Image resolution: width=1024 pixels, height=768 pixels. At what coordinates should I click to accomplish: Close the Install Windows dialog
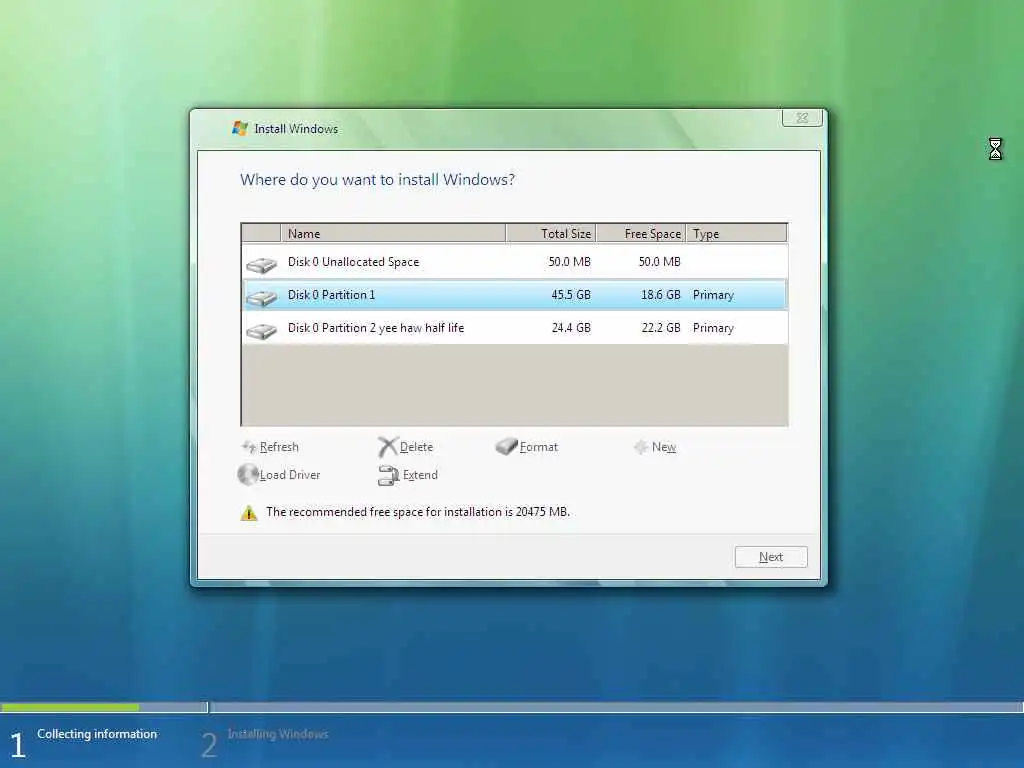[x=802, y=118]
